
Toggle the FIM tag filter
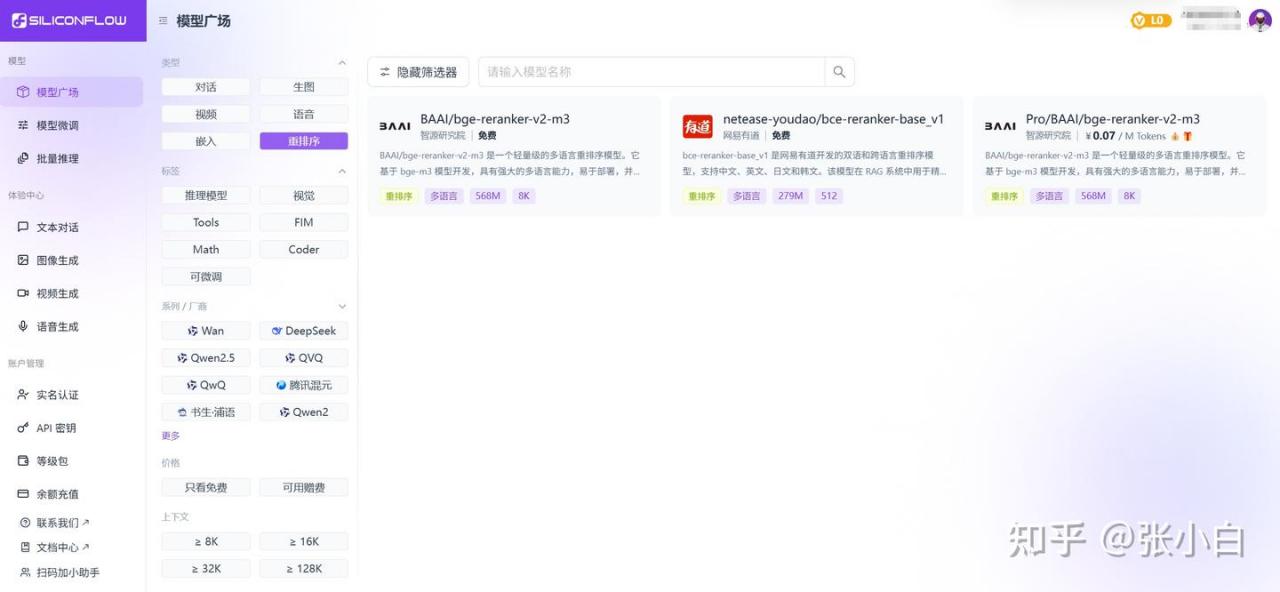pyautogui.click(x=304, y=222)
